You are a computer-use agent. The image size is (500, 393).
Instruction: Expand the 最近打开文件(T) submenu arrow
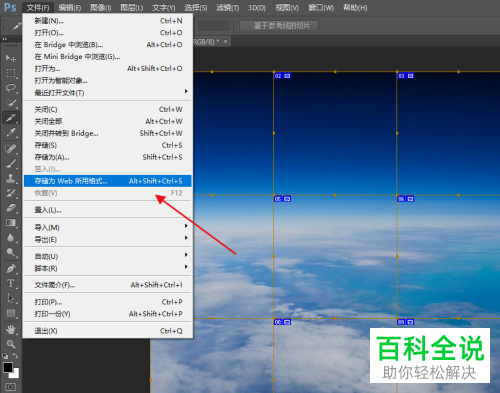(x=186, y=91)
